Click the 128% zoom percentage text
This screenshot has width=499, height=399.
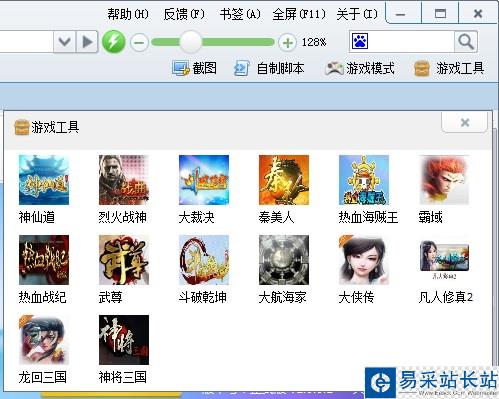[x=314, y=42]
